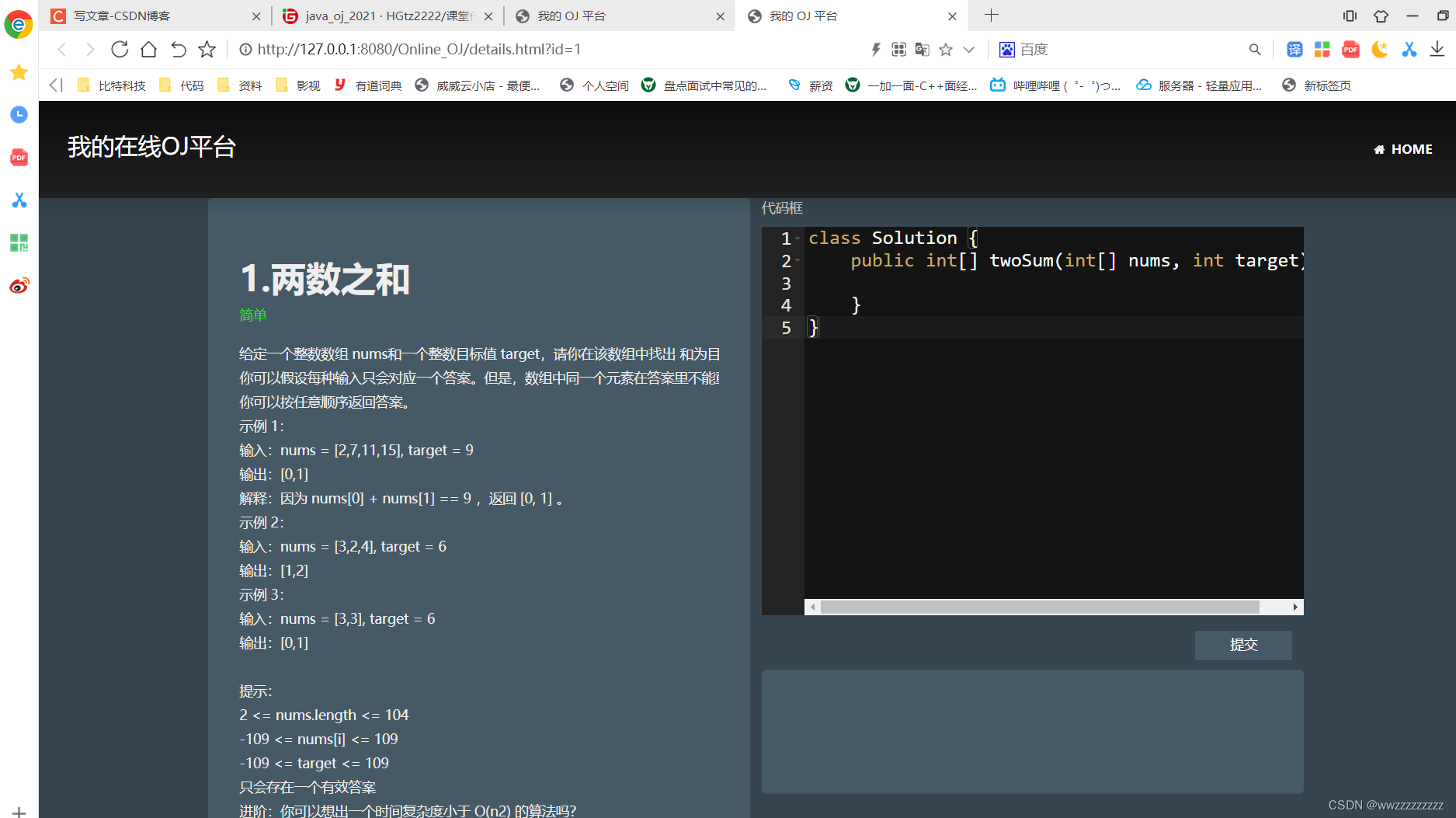1456x818 pixels.
Task: Close the java_oj_2021 tab
Action: point(488,16)
